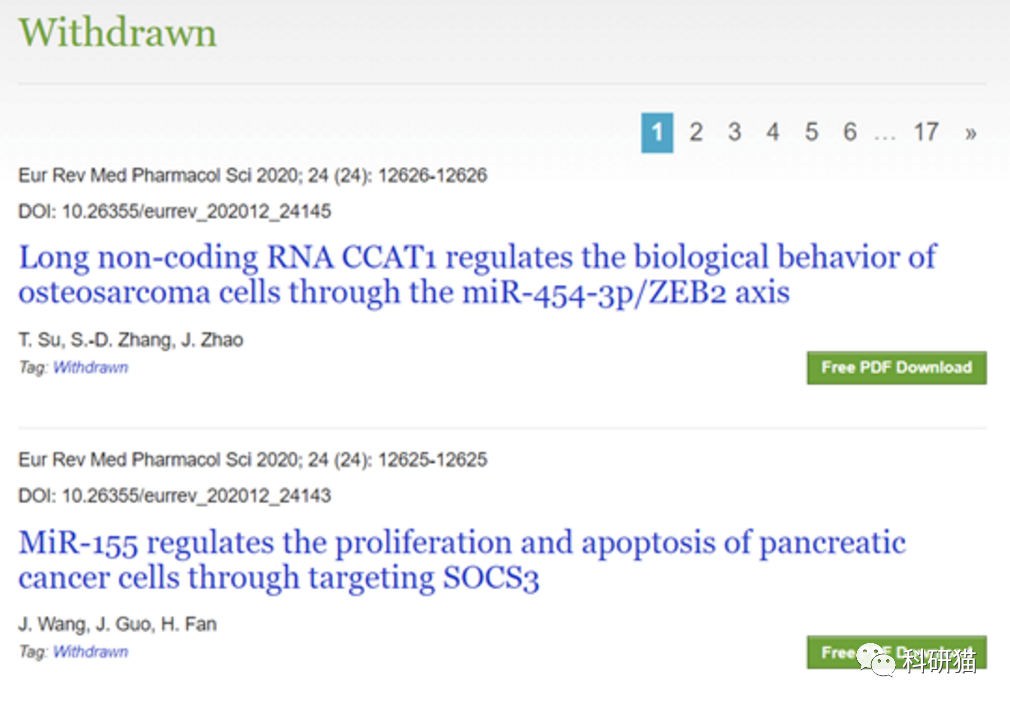Viewport: 1010px width, 706px height.
Task: Open the CCAT1 osteosarcoma article title
Action: [x=476, y=274]
